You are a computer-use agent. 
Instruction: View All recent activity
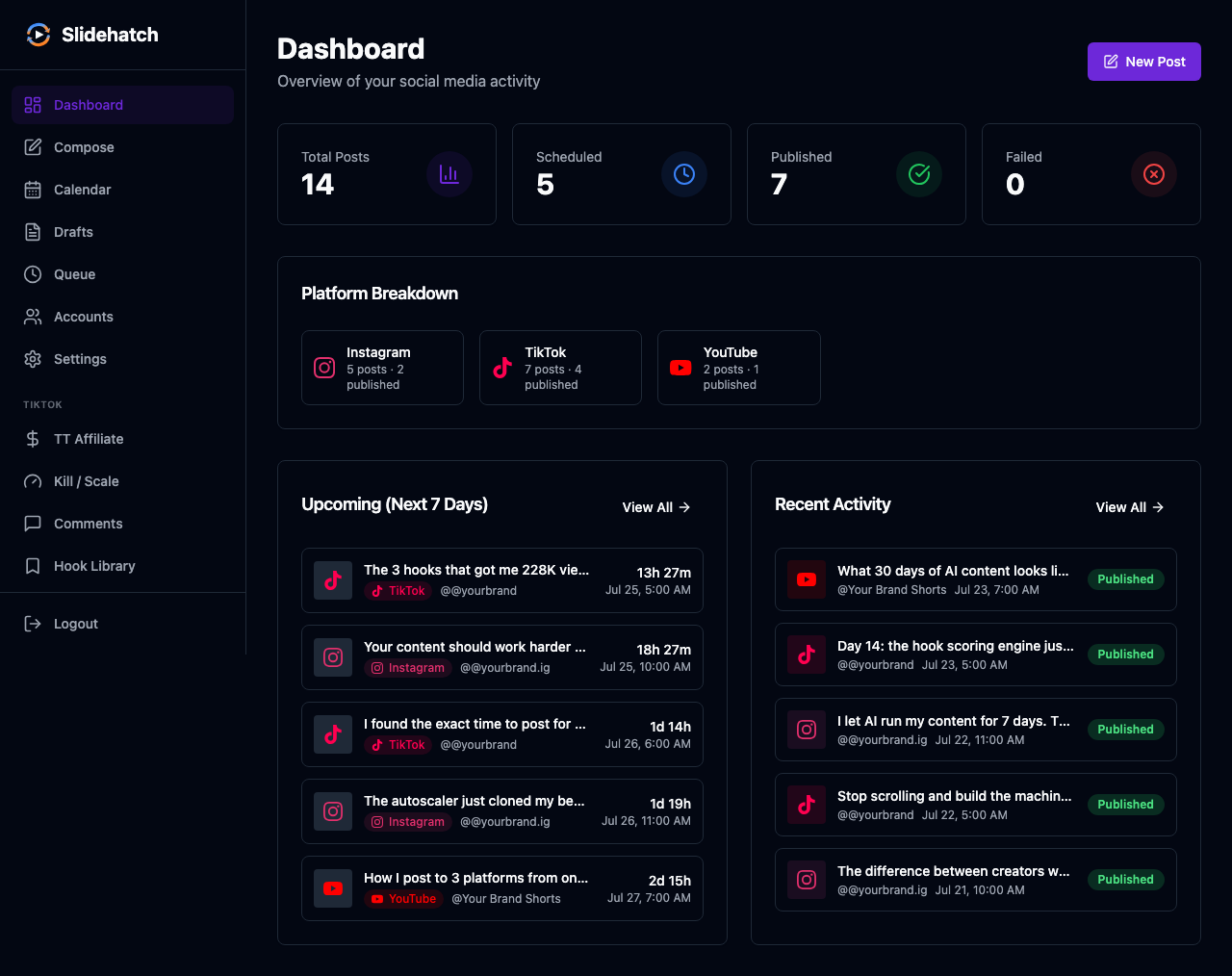point(1130,507)
